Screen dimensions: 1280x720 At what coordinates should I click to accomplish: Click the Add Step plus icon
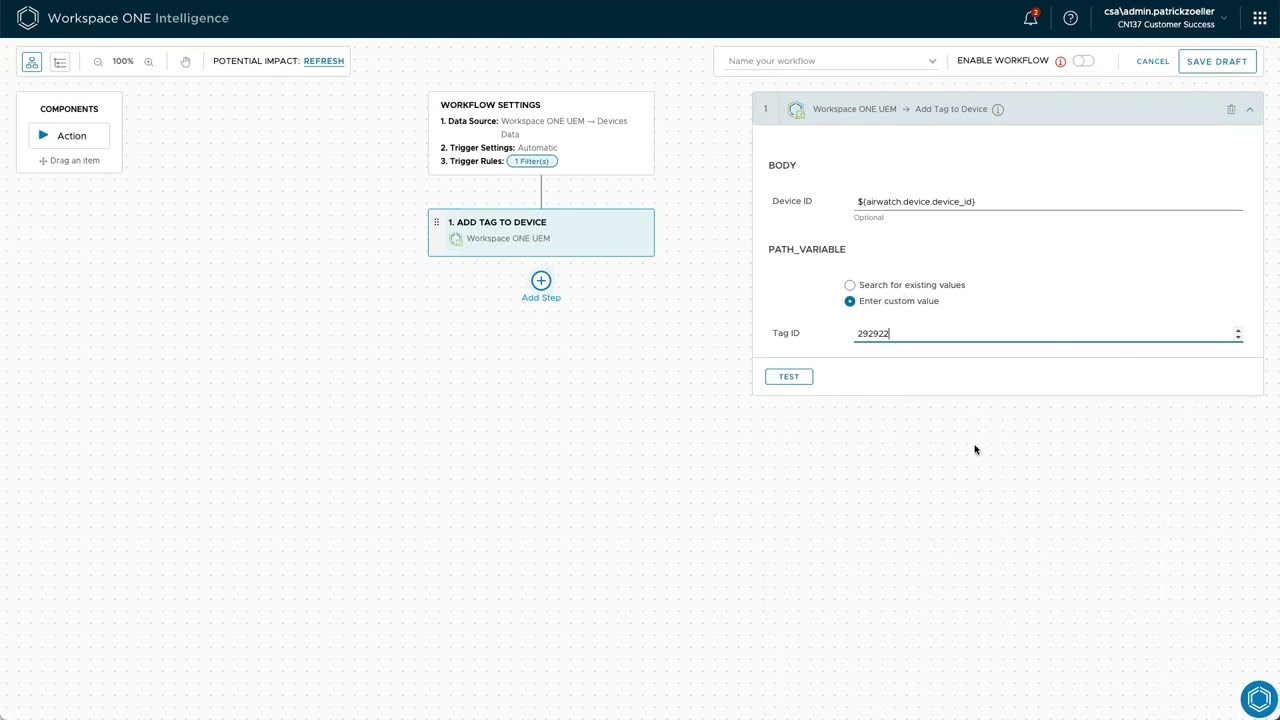(x=541, y=281)
